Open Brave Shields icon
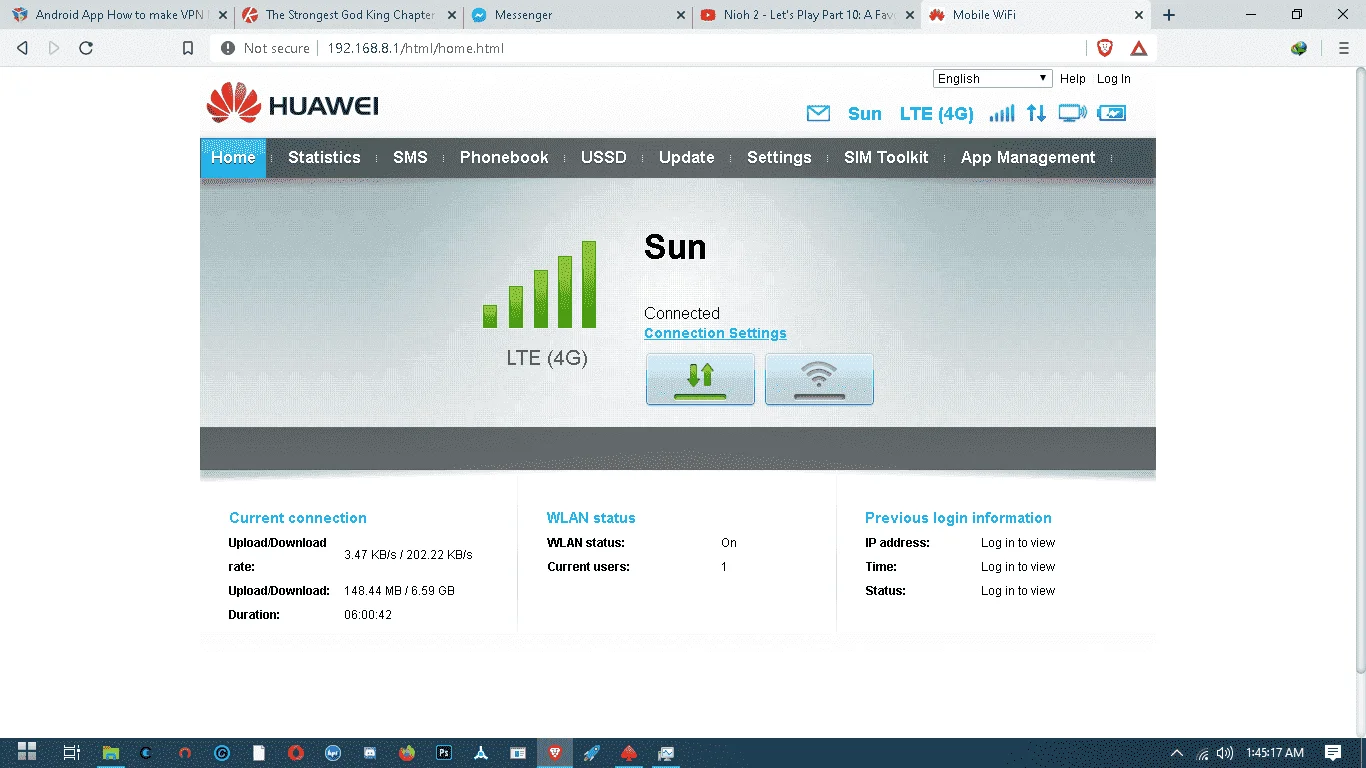This screenshot has height=768, width=1366. pos(1105,48)
